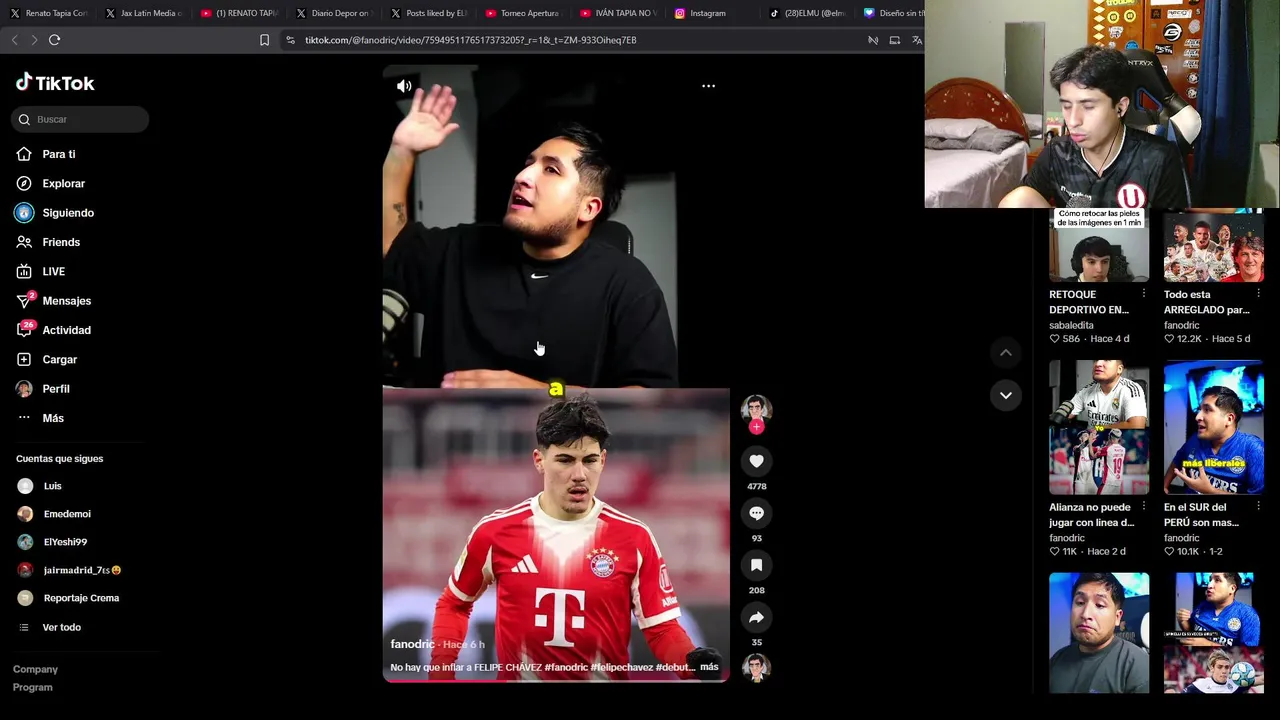This screenshot has width=1280, height=720.
Task: Follow creator with red plus button
Action: coord(756,427)
